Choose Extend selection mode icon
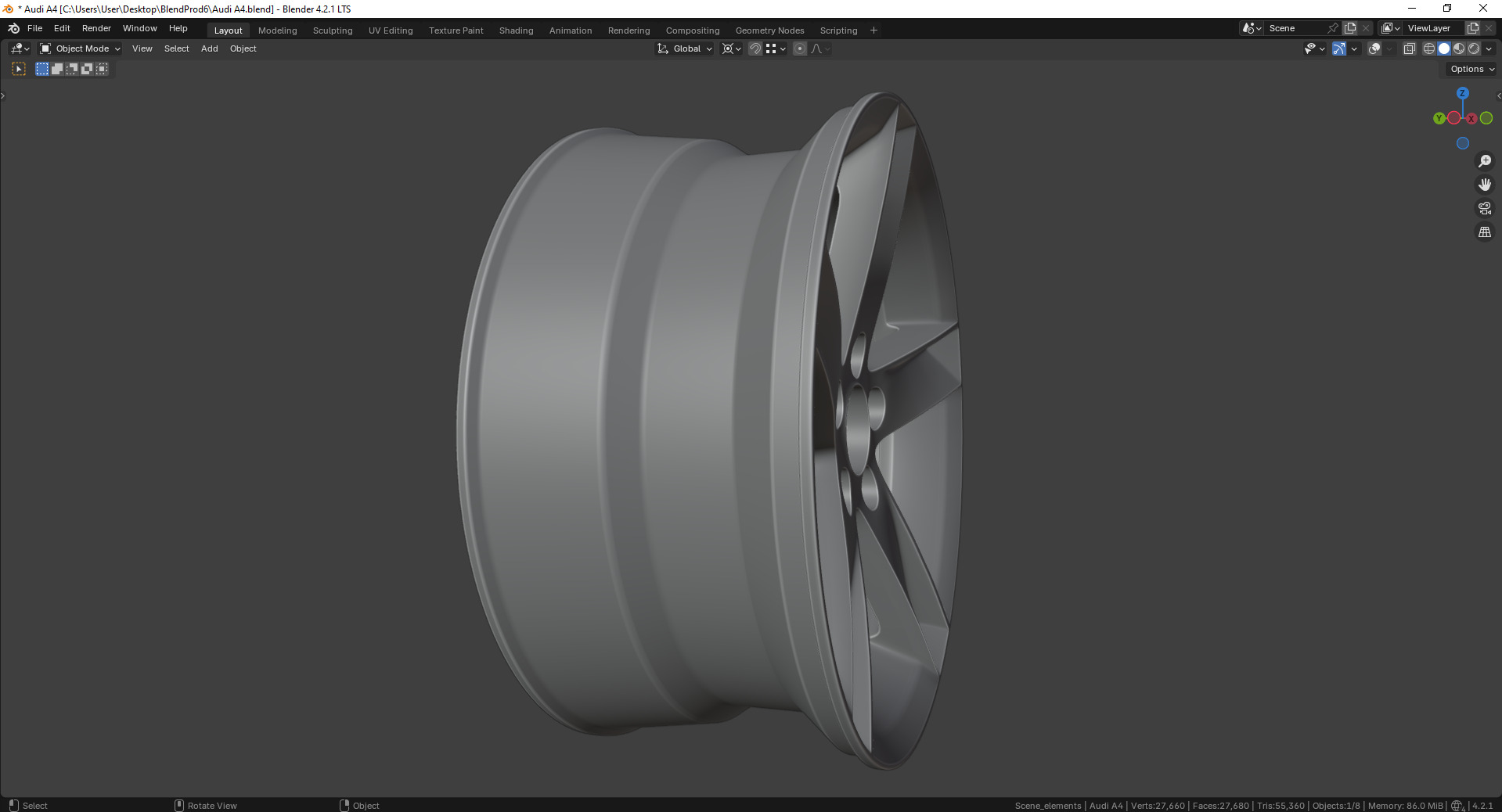The width and height of the screenshot is (1502, 812). (57, 69)
